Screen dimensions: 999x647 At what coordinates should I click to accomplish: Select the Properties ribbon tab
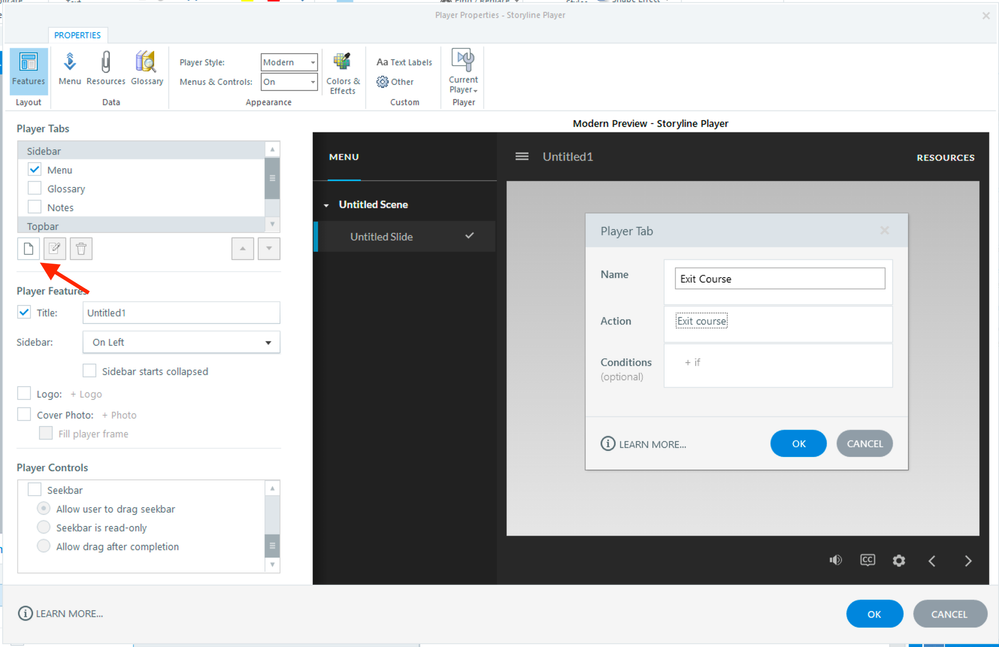click(77, 35)
